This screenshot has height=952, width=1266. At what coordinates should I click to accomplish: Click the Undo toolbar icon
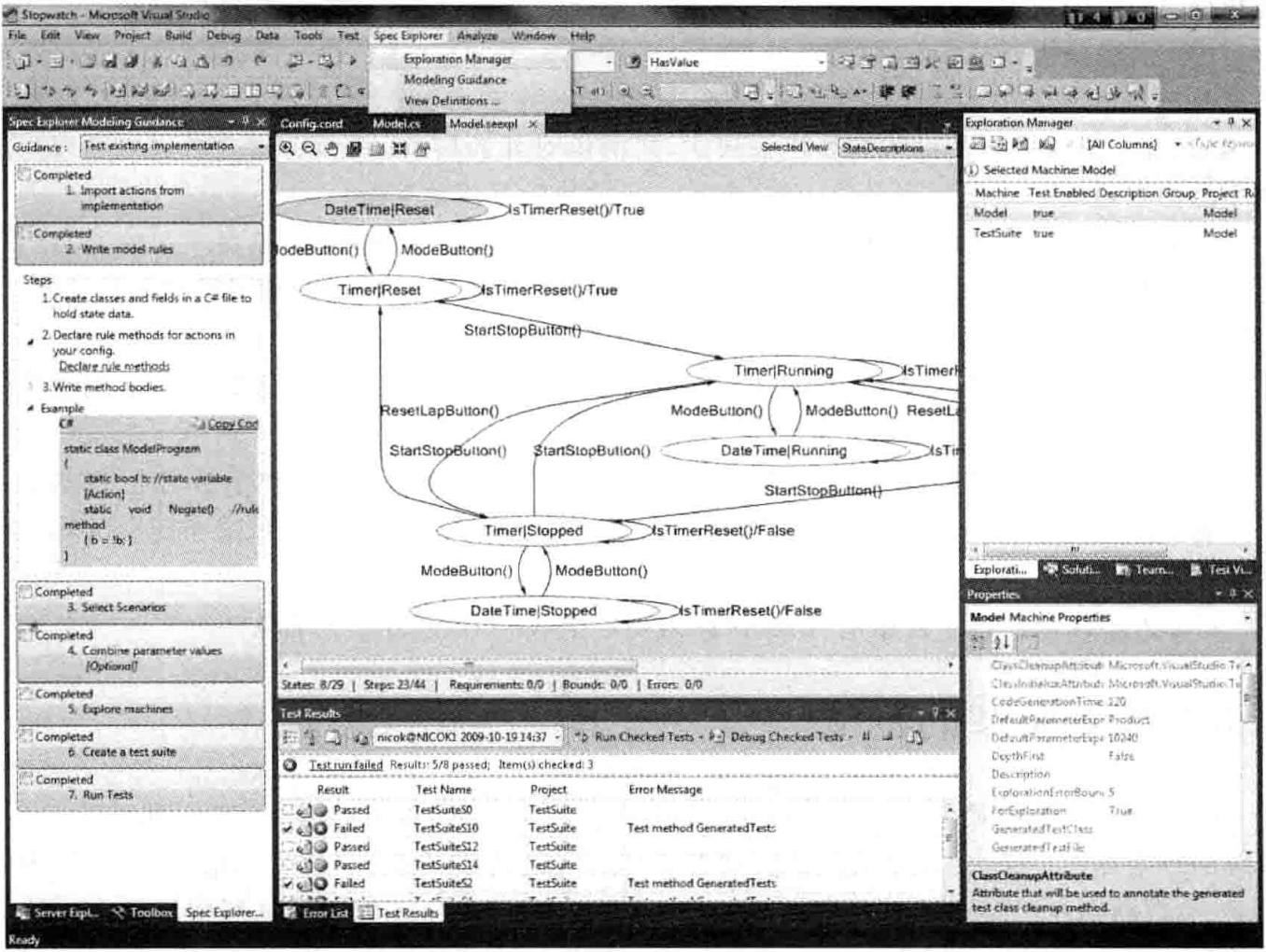coord(227,62)
